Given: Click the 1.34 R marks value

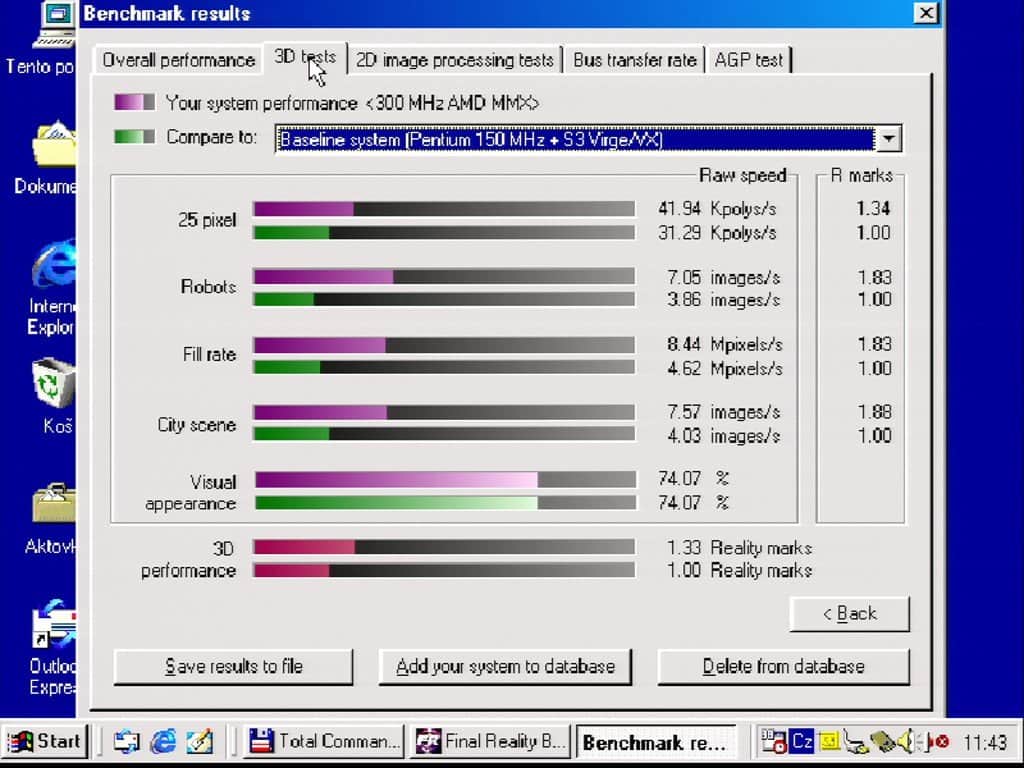Looking at the screenshot, I should [874, 209].
